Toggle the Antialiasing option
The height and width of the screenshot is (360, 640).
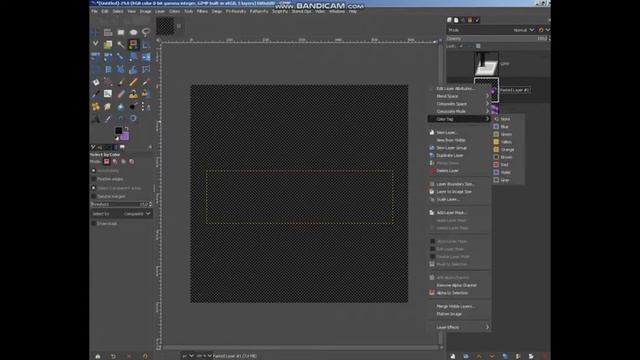[93, 171]
